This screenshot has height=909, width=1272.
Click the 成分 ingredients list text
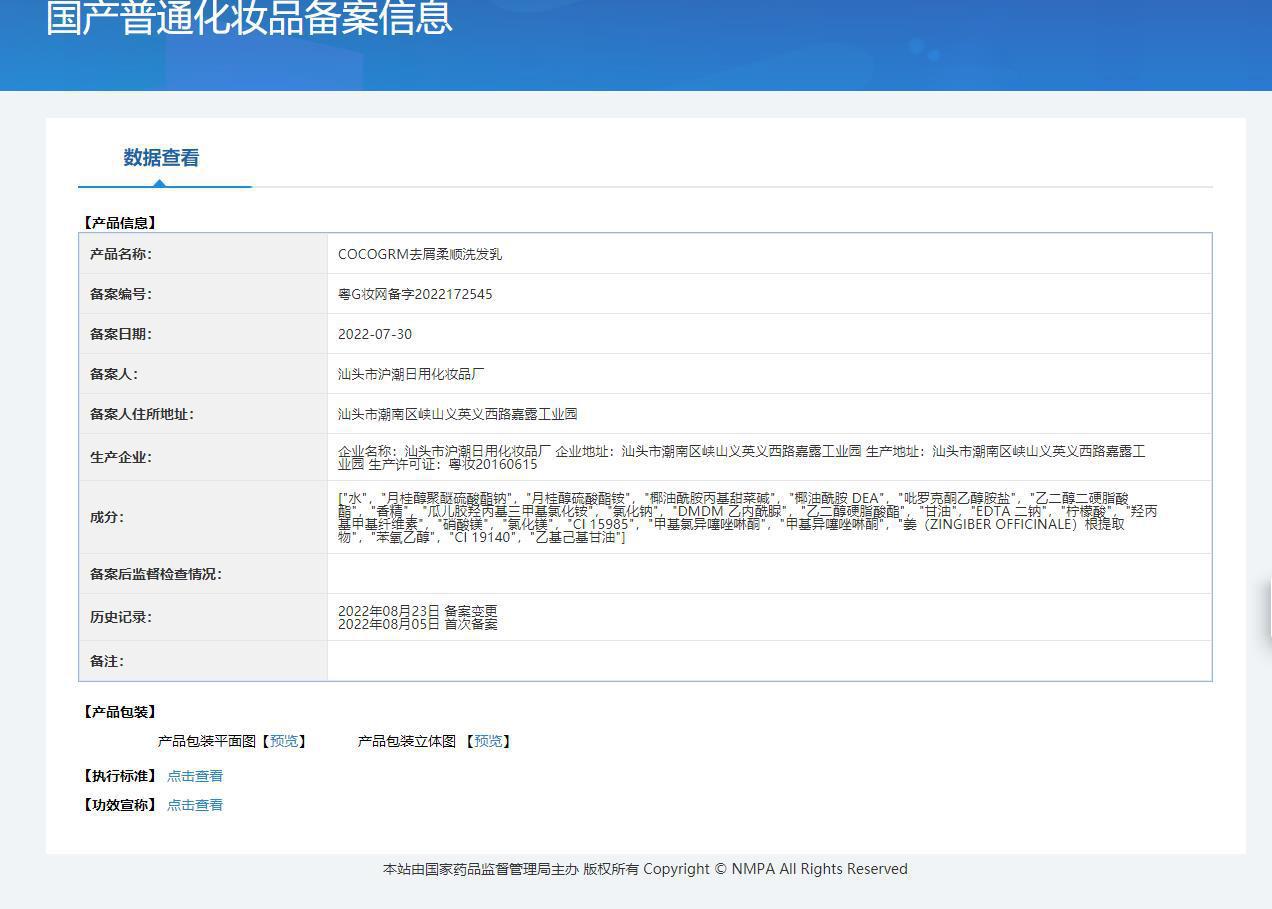point(740,517)
